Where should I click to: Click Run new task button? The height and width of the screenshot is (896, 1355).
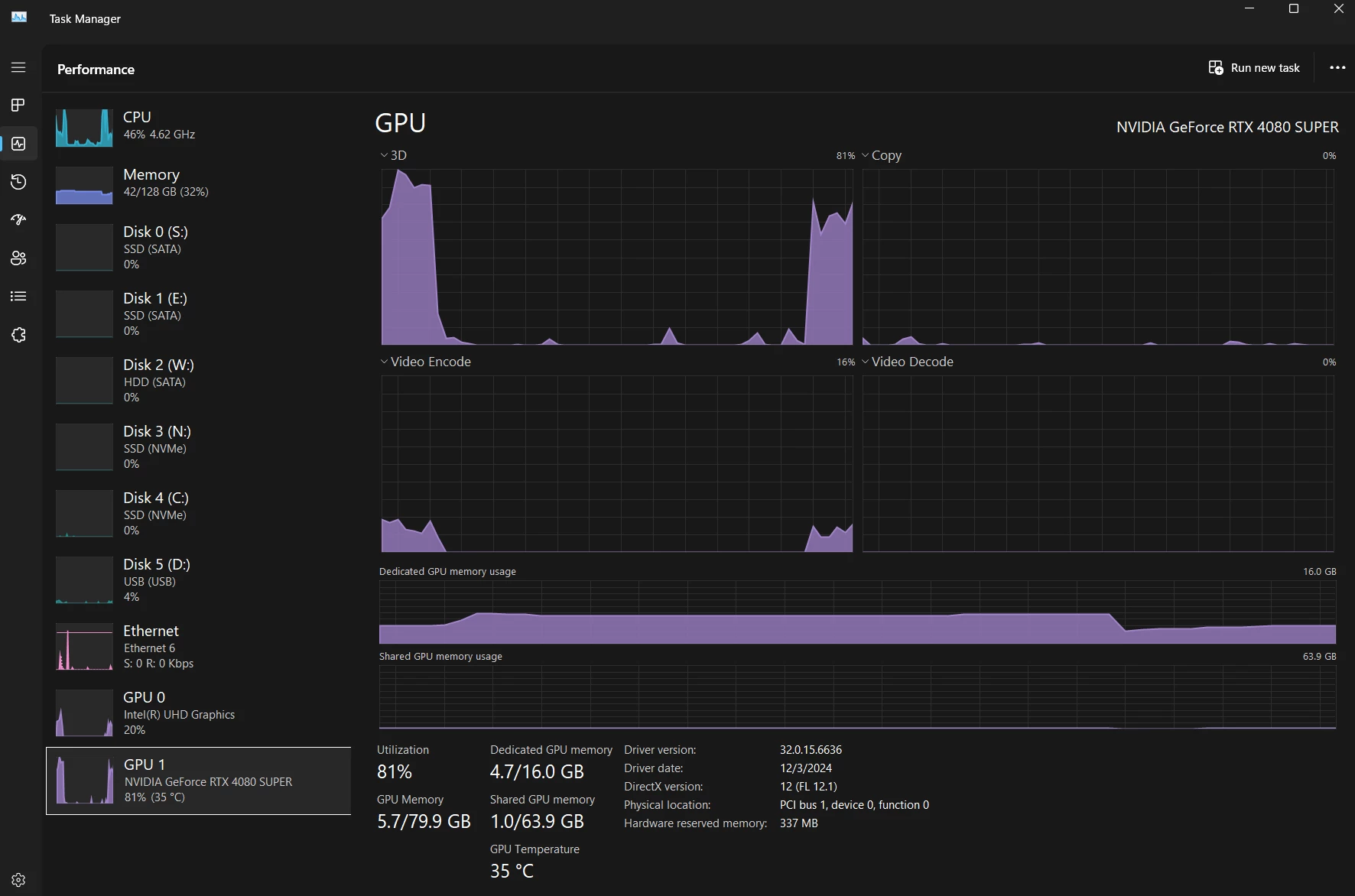1254,68
